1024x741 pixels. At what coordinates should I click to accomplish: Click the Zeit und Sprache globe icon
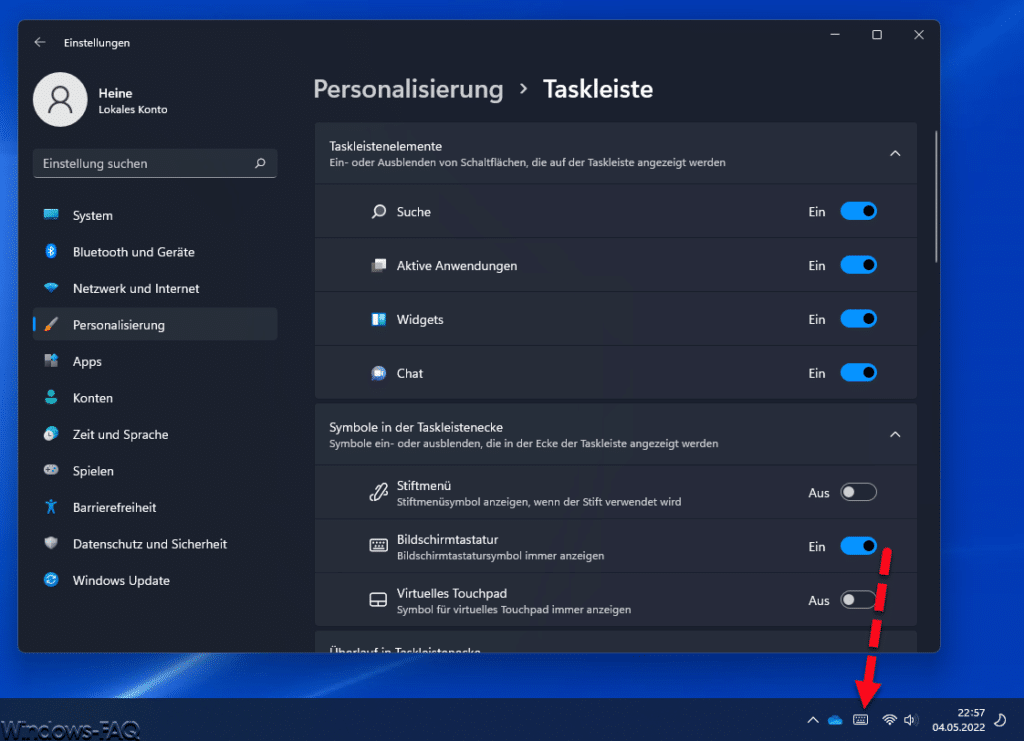coord(51,434)
